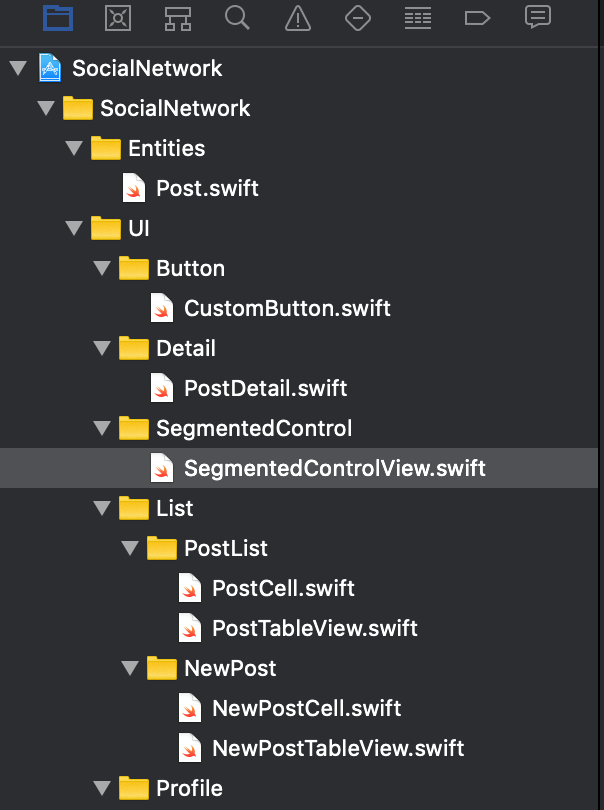Open the Test navigator diamond icon
The height and width of the screenshot is (810, 604).
pyautogui.click(x=358, y=18)
